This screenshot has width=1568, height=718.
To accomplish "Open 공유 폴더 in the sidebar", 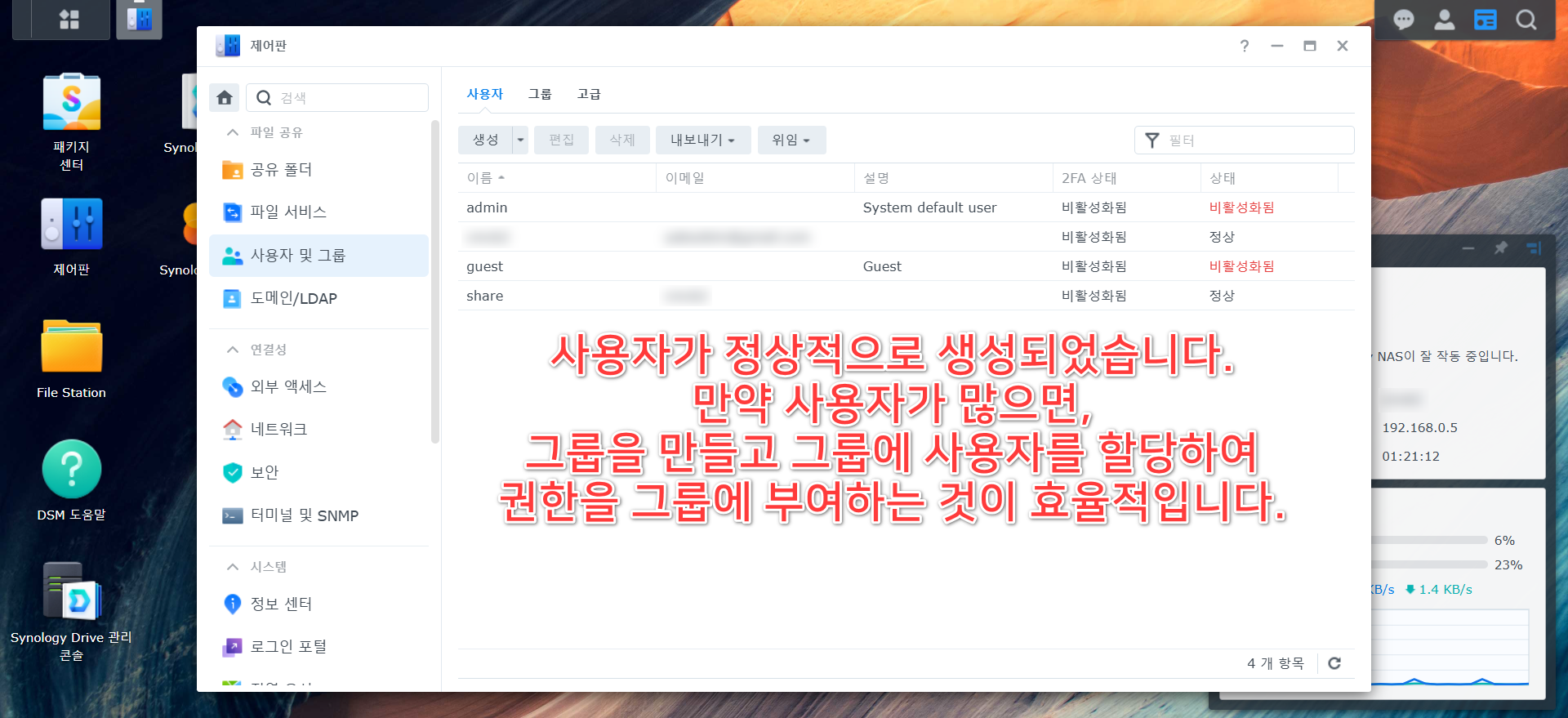I will [x=318, y=170].
